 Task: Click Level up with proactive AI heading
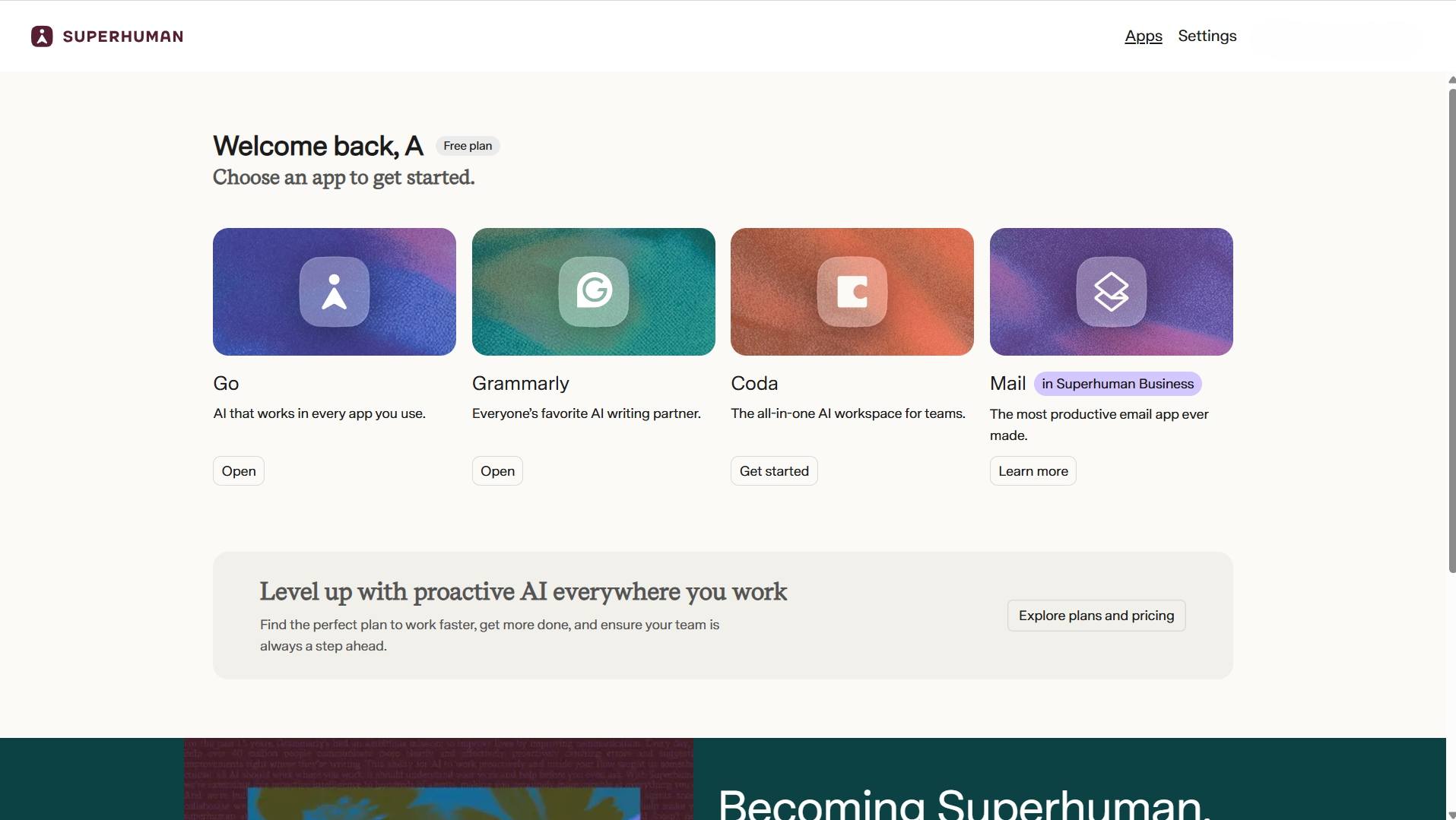point(523,591)
